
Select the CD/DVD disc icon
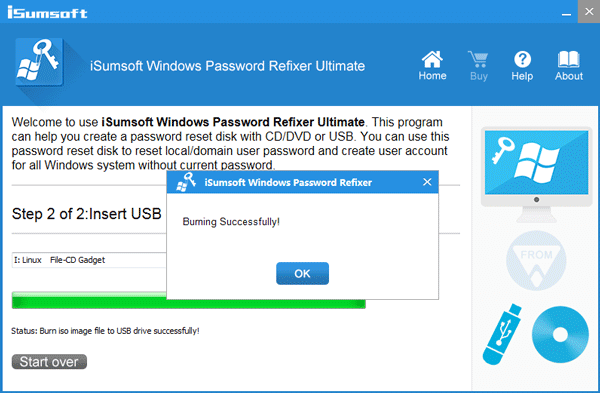tap(560, 334)
